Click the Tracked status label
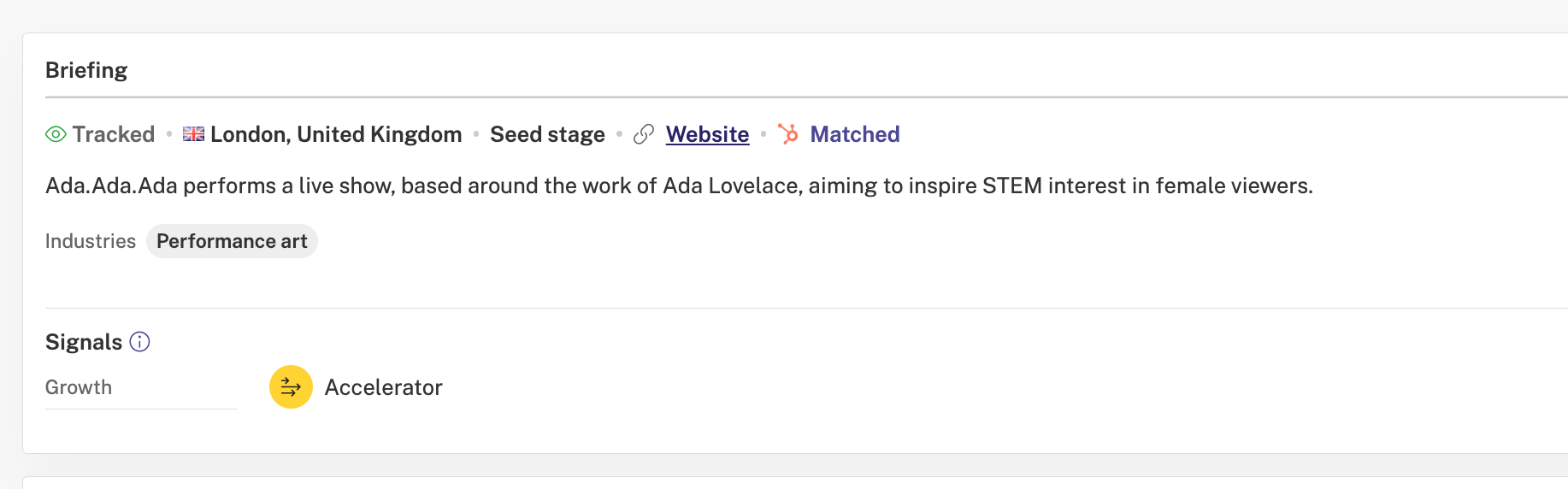This screenshot has height=489, width=1568. coord(114,134)
